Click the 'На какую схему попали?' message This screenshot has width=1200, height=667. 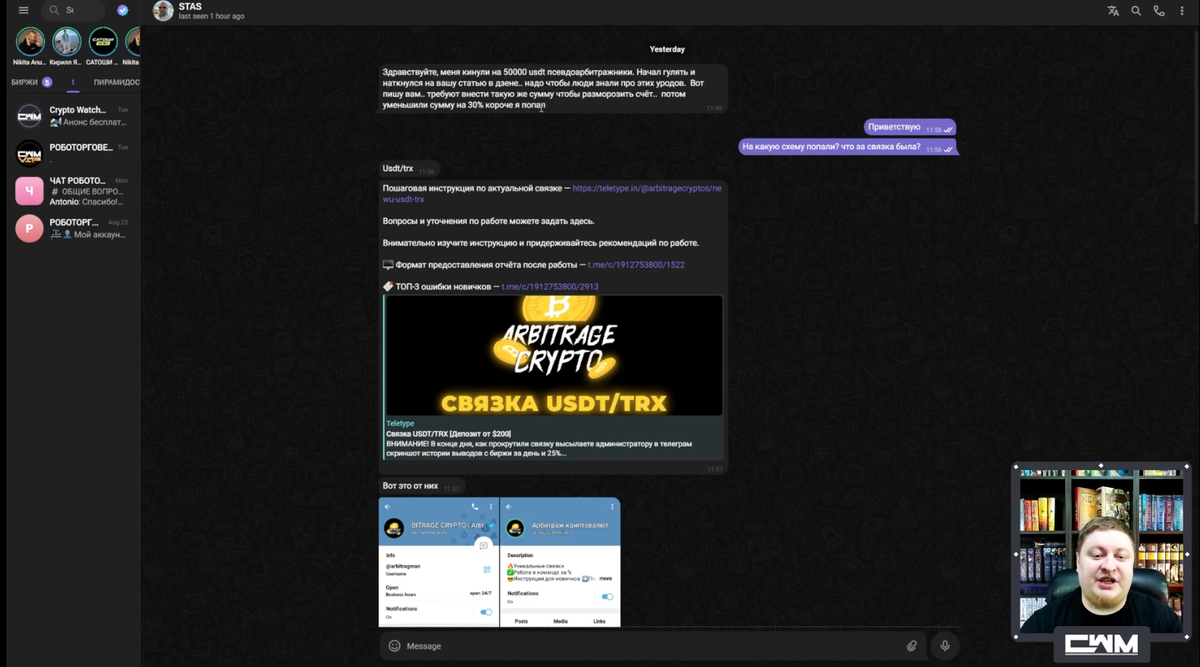coord(848,147)
